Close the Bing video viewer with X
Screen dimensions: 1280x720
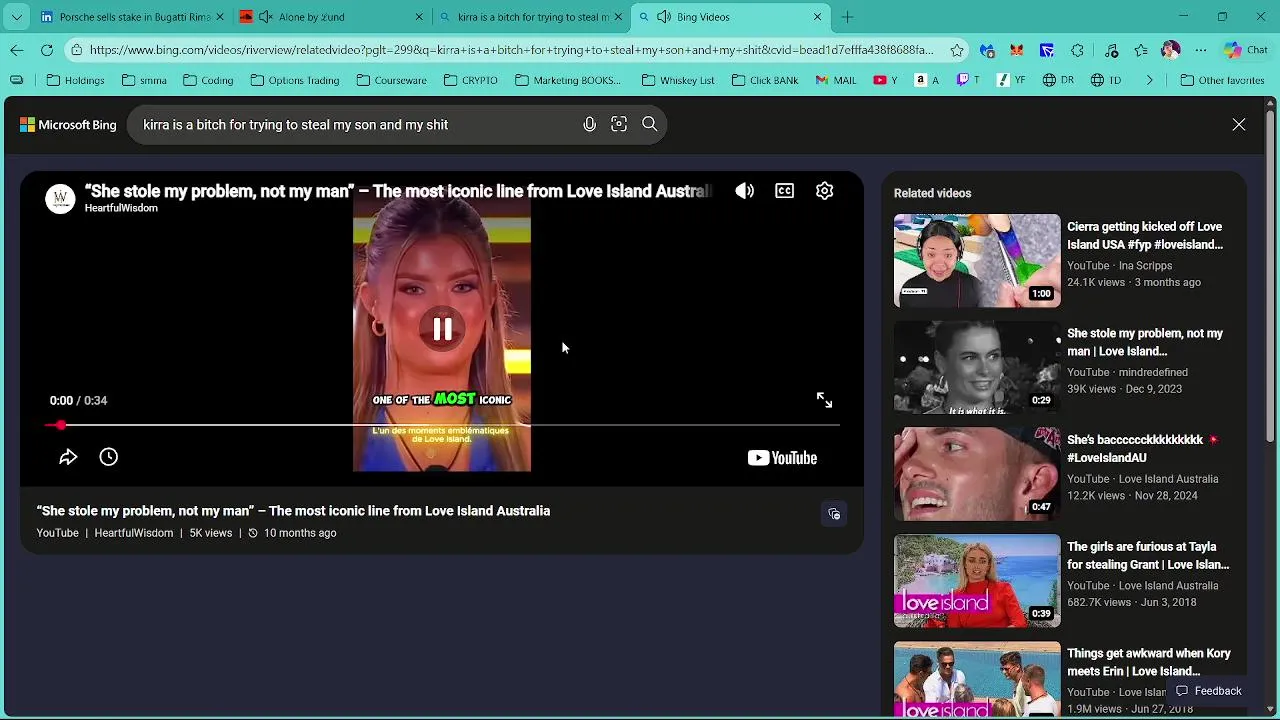click(x=1239, y=125)
